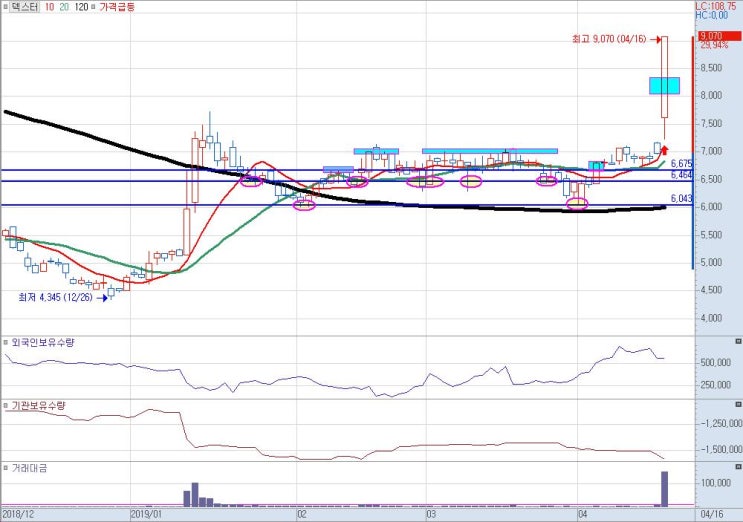
Task: Click the 29.94% change rate value
Action: 714,45
